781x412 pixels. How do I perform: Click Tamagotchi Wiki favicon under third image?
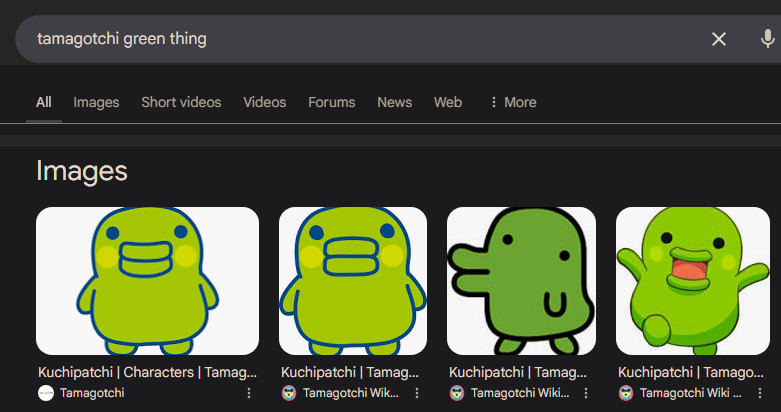pyautogui.click(x=457, y=393)
